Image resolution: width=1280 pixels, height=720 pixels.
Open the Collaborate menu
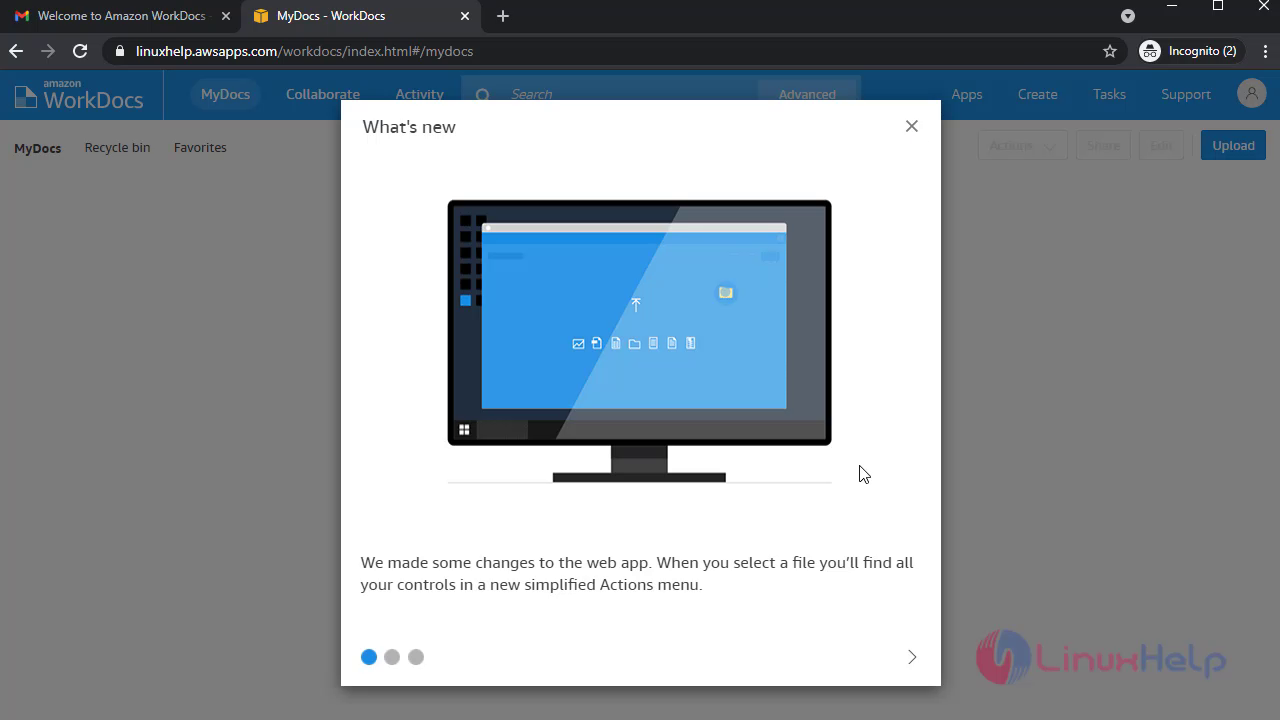(x=322, y=94)
